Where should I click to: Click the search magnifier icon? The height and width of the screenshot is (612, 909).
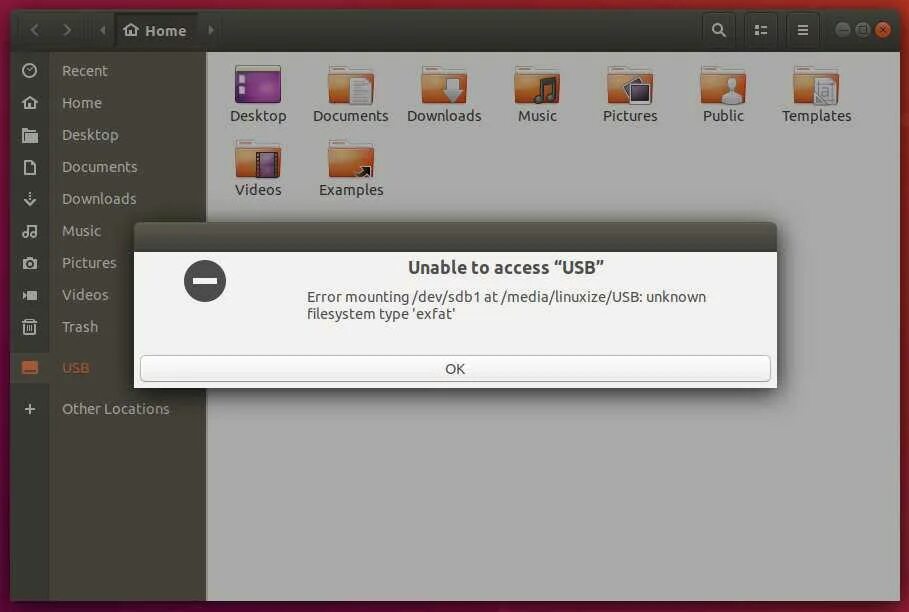[x=719, y=30]
